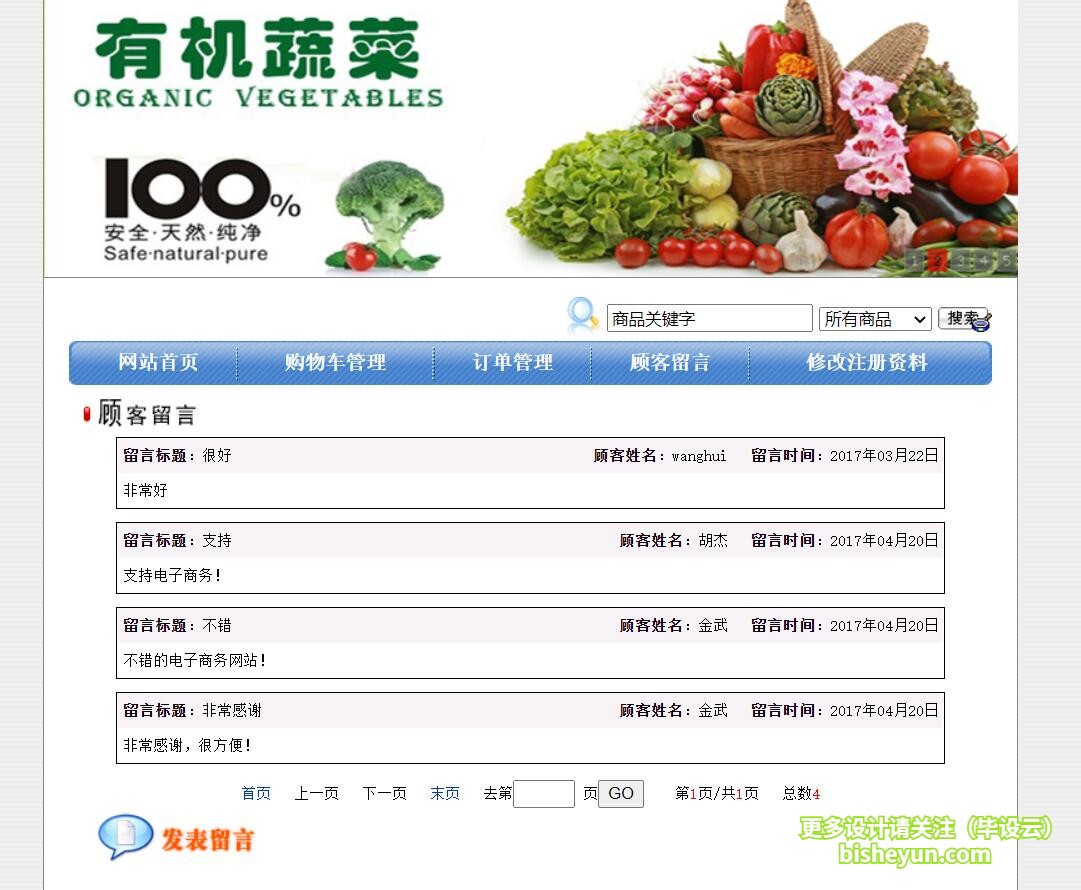
Task: Select banner slide number 5
Action: (x=1007, y=260)
